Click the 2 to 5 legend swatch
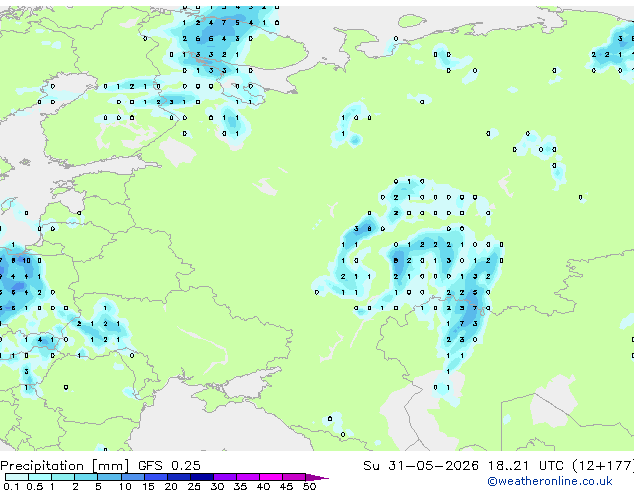The width and height of the screenshot is (634, 490). point(86,477)
